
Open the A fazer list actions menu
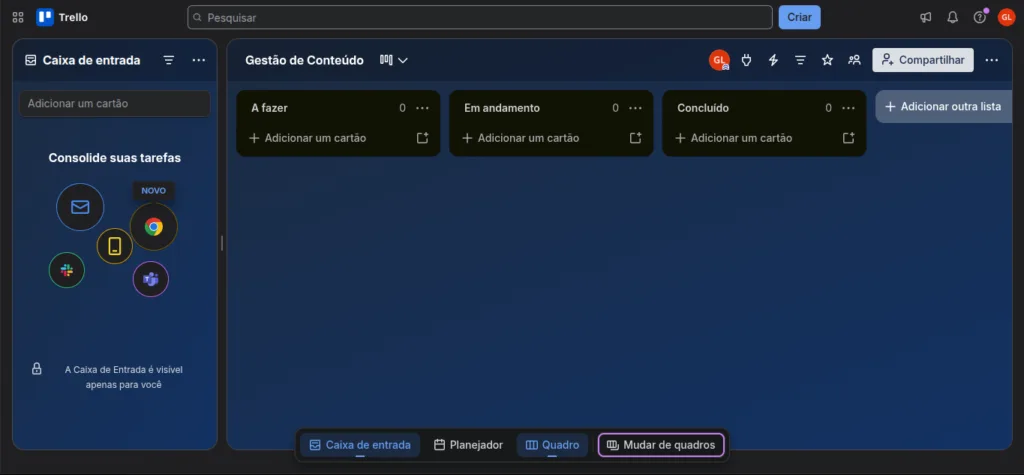pos(423,108)
